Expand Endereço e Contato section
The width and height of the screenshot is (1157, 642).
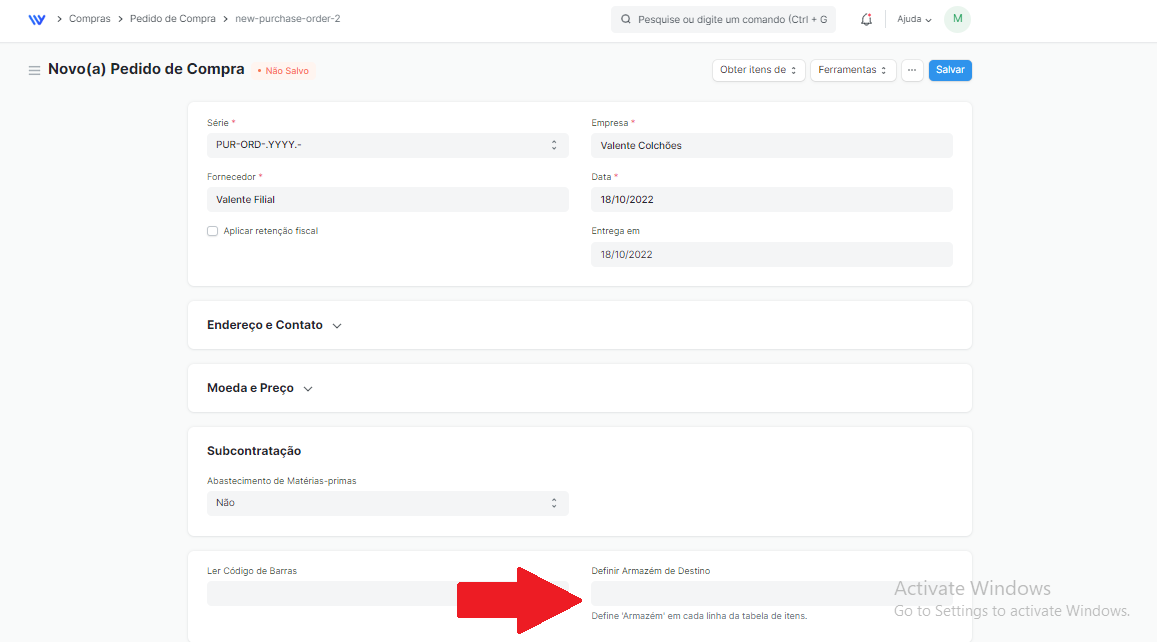click(274, 325)
